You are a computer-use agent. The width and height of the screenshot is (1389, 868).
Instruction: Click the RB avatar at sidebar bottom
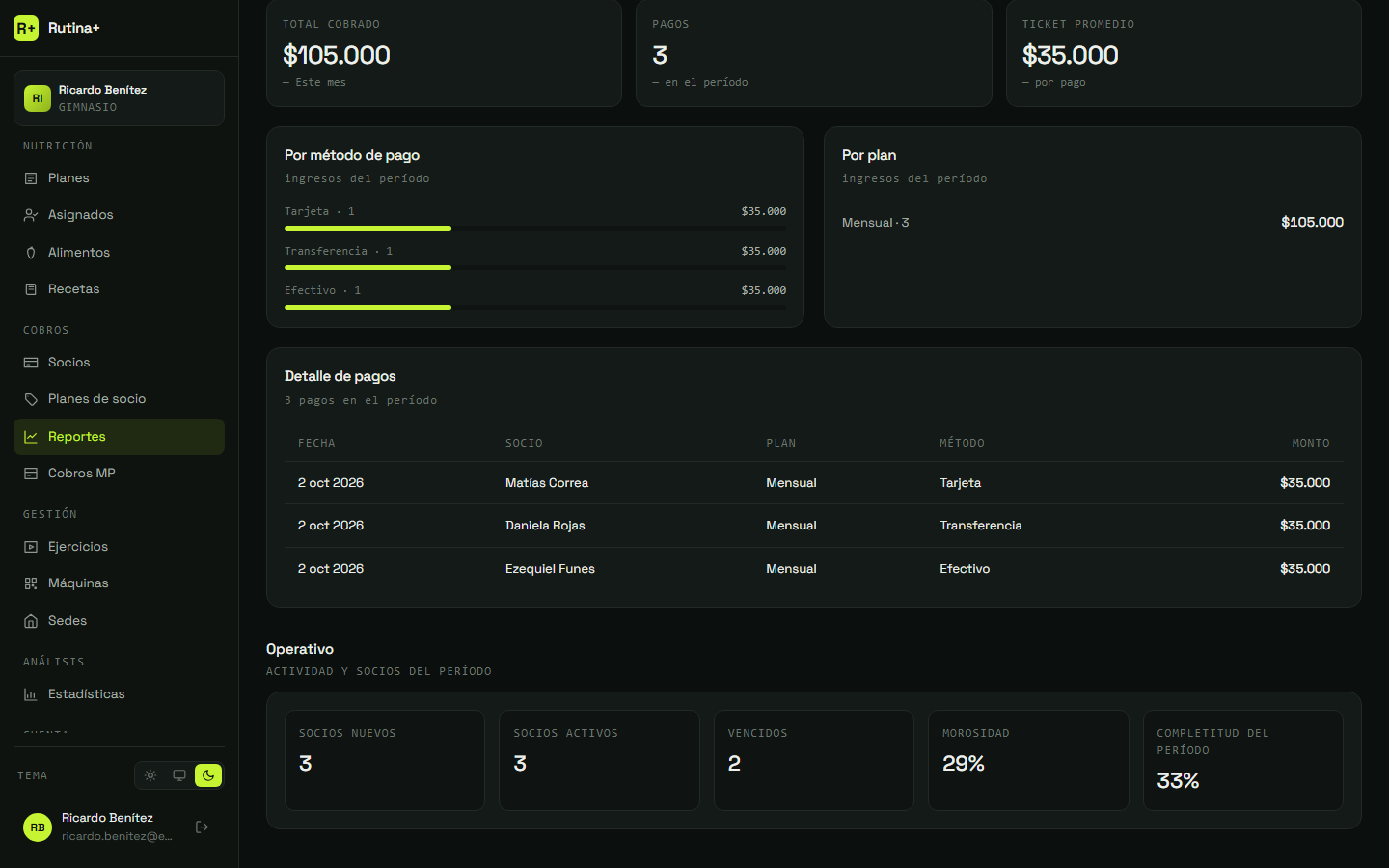(x=38, y=827)
